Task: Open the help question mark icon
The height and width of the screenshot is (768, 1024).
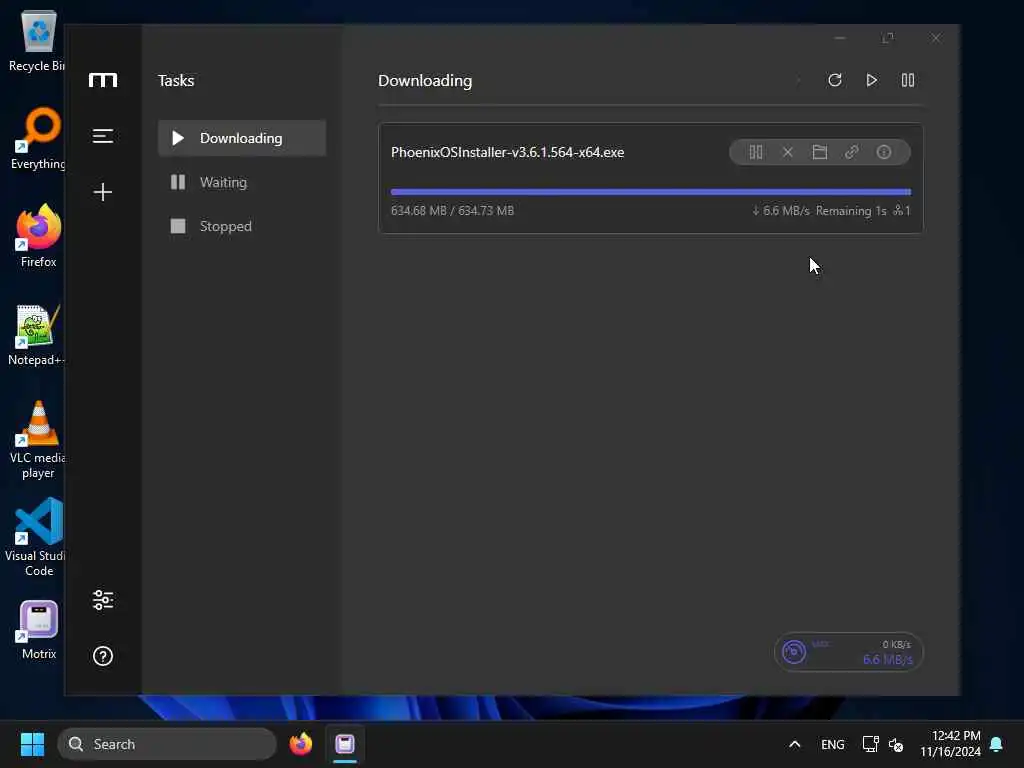Action: click(103, 656)
